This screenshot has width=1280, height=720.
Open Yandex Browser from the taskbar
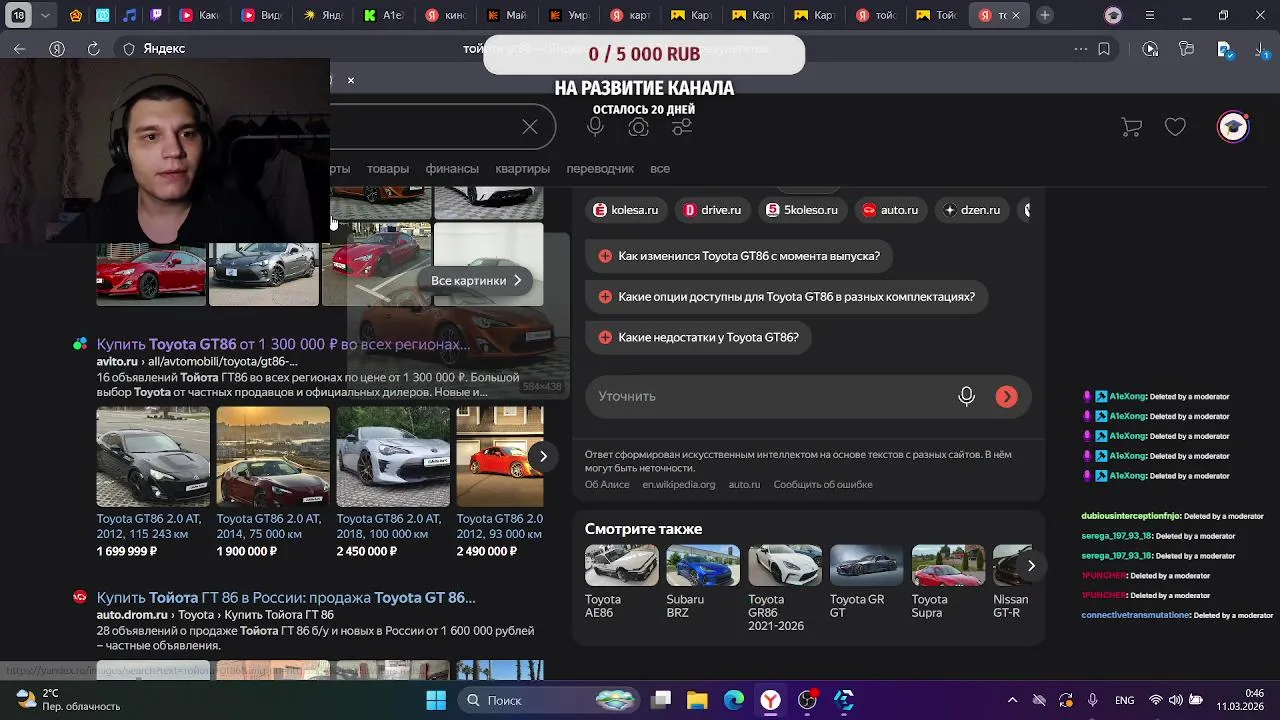pyautogui.click(x=770, y=700)
